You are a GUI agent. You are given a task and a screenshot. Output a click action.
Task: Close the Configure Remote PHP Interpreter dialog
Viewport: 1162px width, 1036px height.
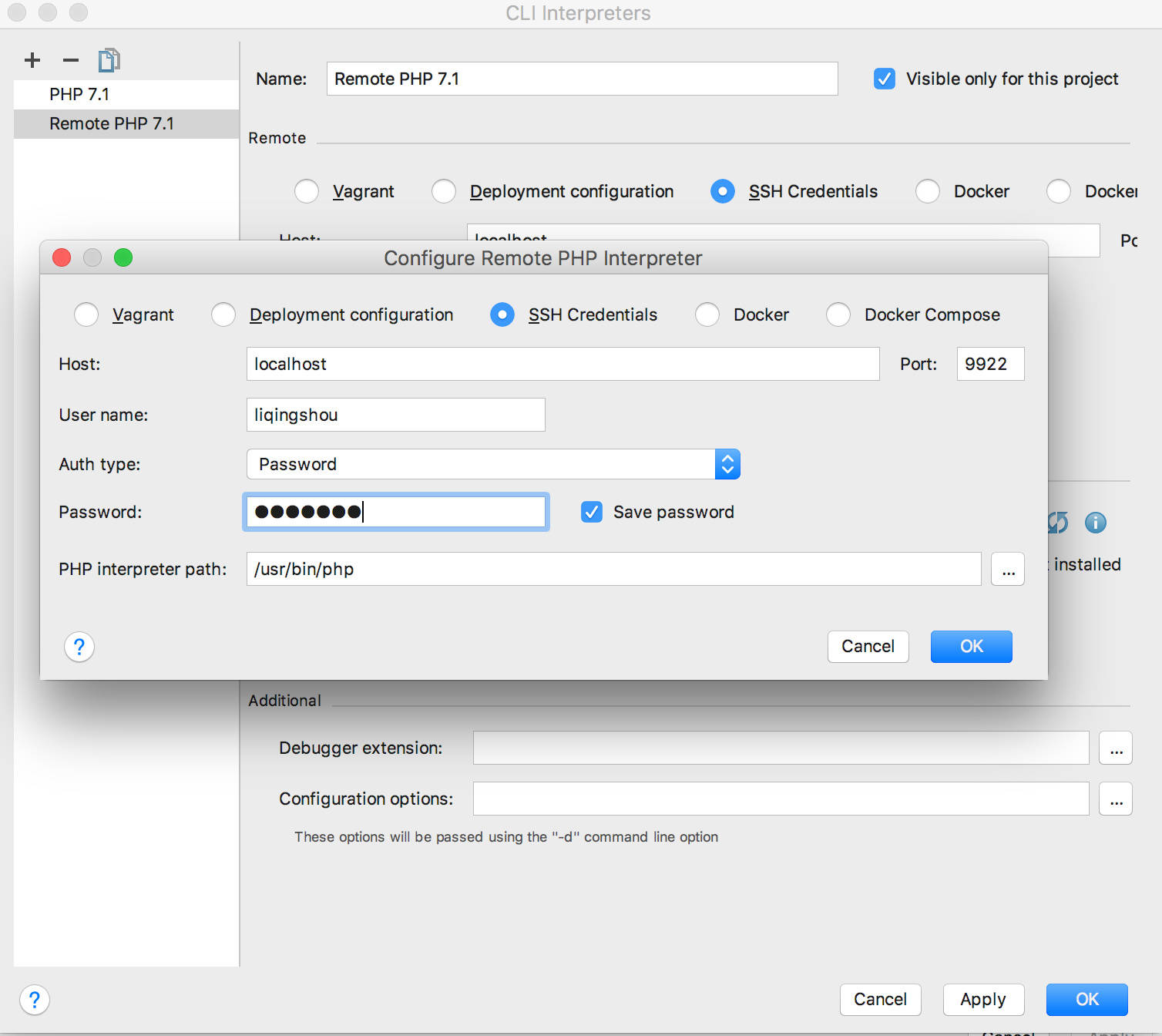(62, 257)
